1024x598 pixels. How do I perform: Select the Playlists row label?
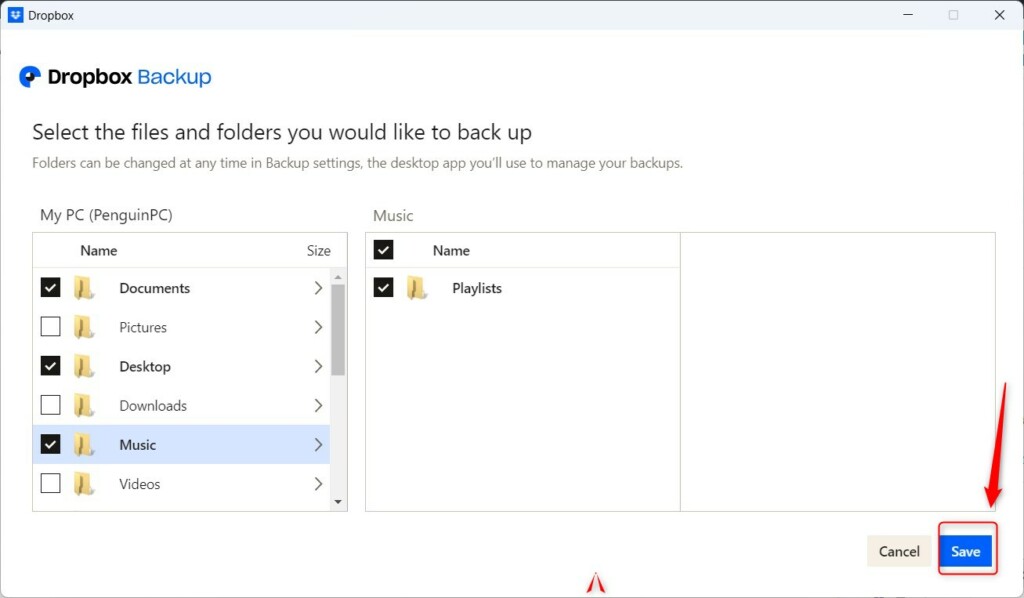tap(477, 289)
